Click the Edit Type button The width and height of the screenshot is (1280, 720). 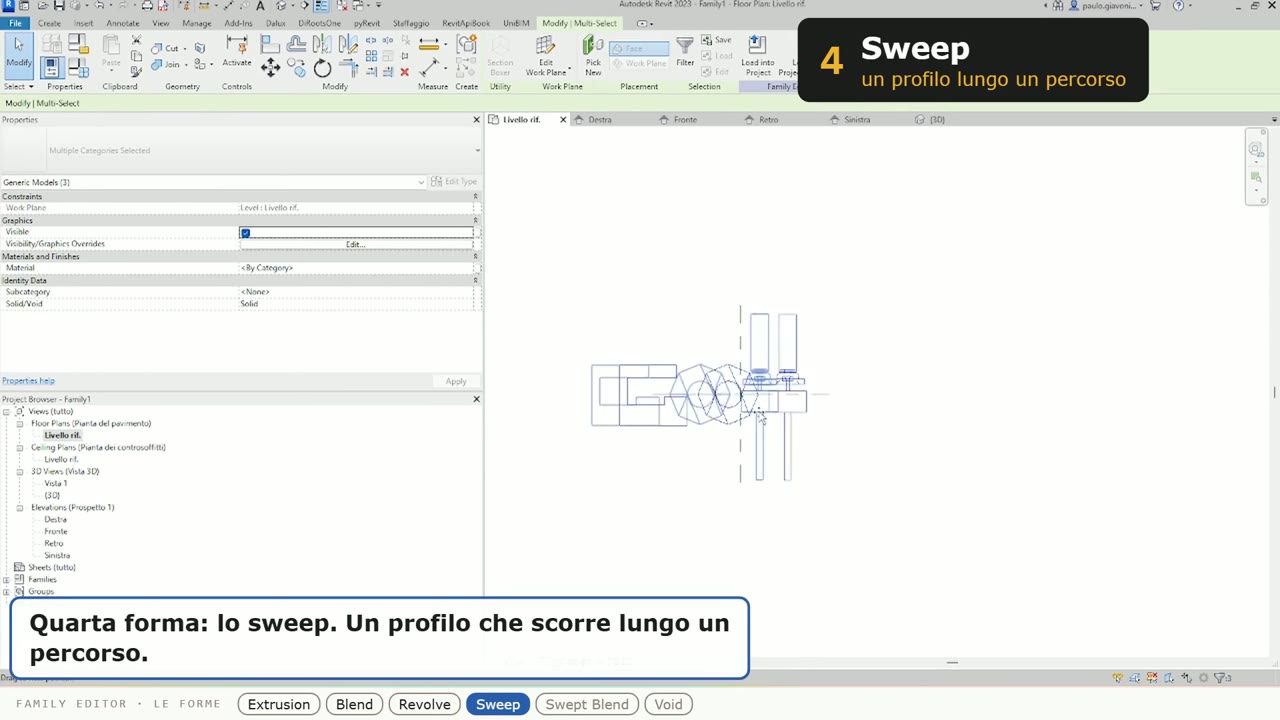pos(454,182)
